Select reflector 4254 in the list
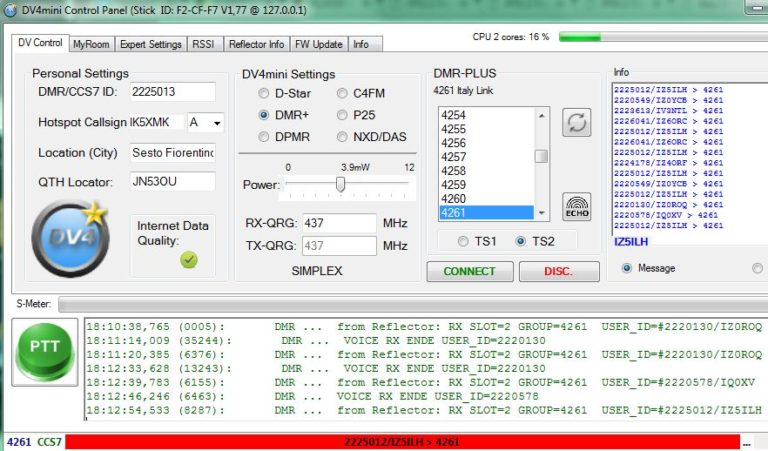 [x=486, y=115]
